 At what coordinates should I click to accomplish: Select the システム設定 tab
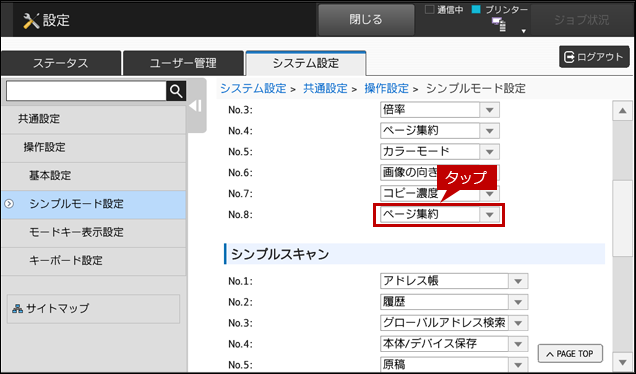click(x=306, y=63)
